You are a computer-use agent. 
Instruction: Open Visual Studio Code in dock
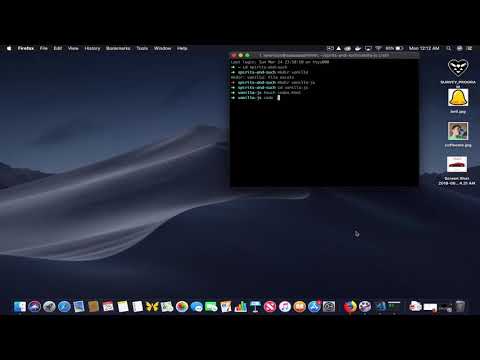[x=380, y=306]
